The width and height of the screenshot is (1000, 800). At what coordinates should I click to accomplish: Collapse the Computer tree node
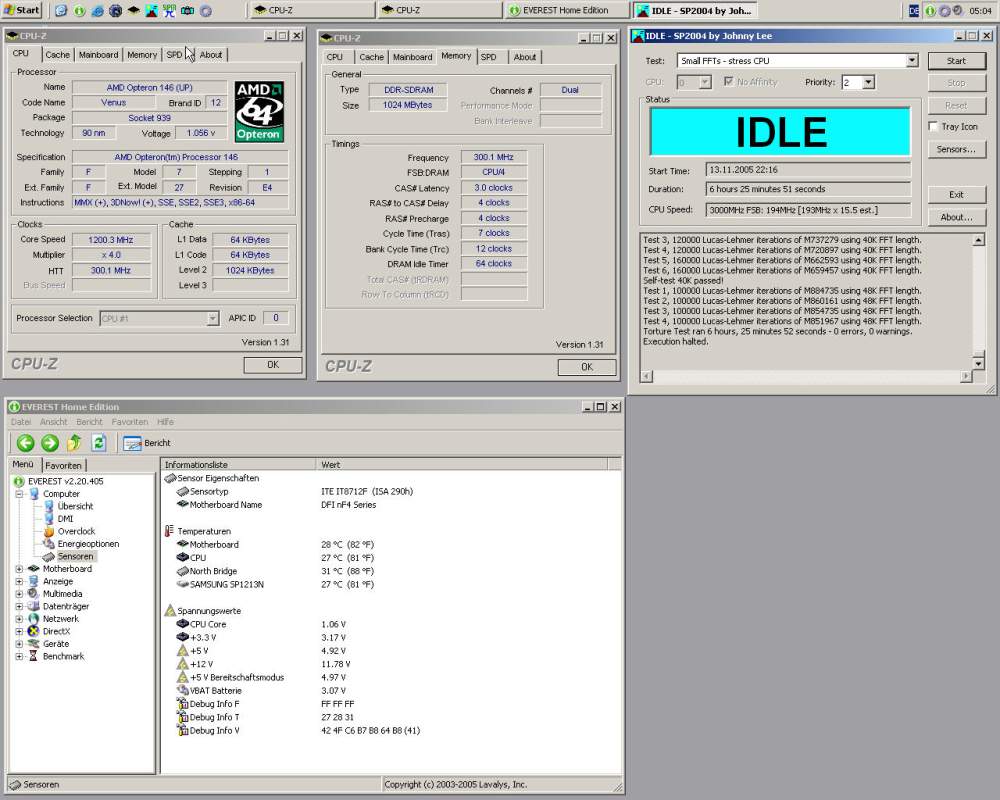point(19,494)
